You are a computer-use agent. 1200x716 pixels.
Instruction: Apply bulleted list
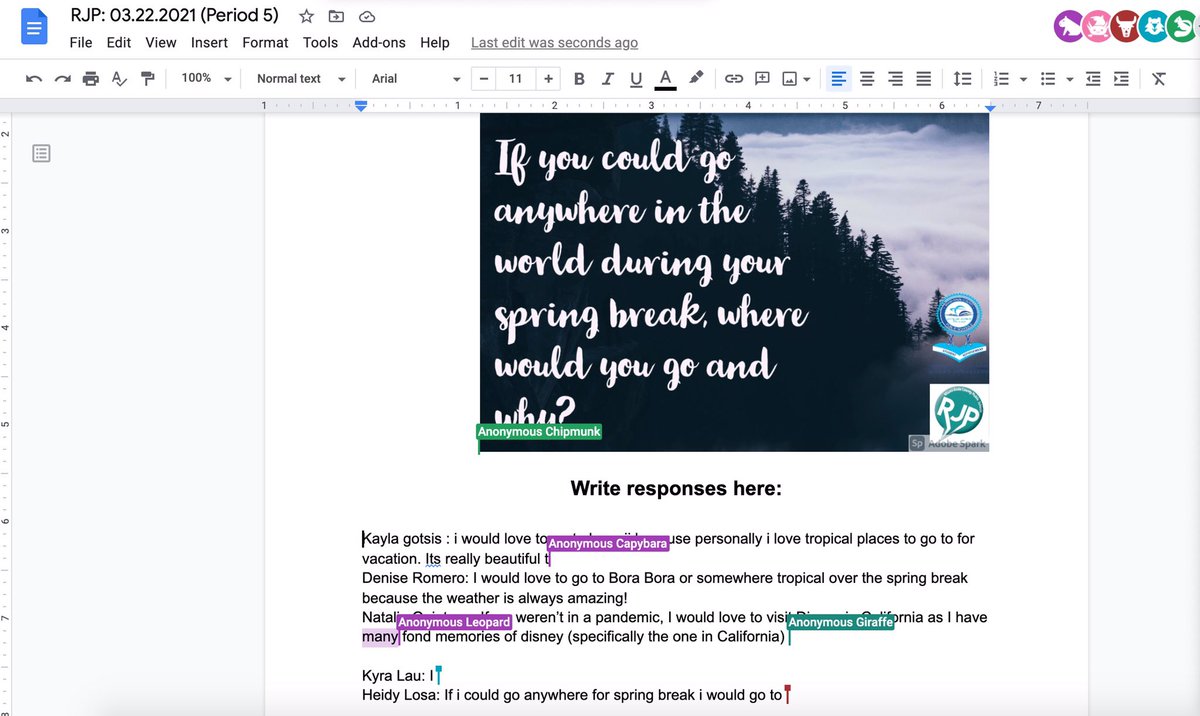1048,78
